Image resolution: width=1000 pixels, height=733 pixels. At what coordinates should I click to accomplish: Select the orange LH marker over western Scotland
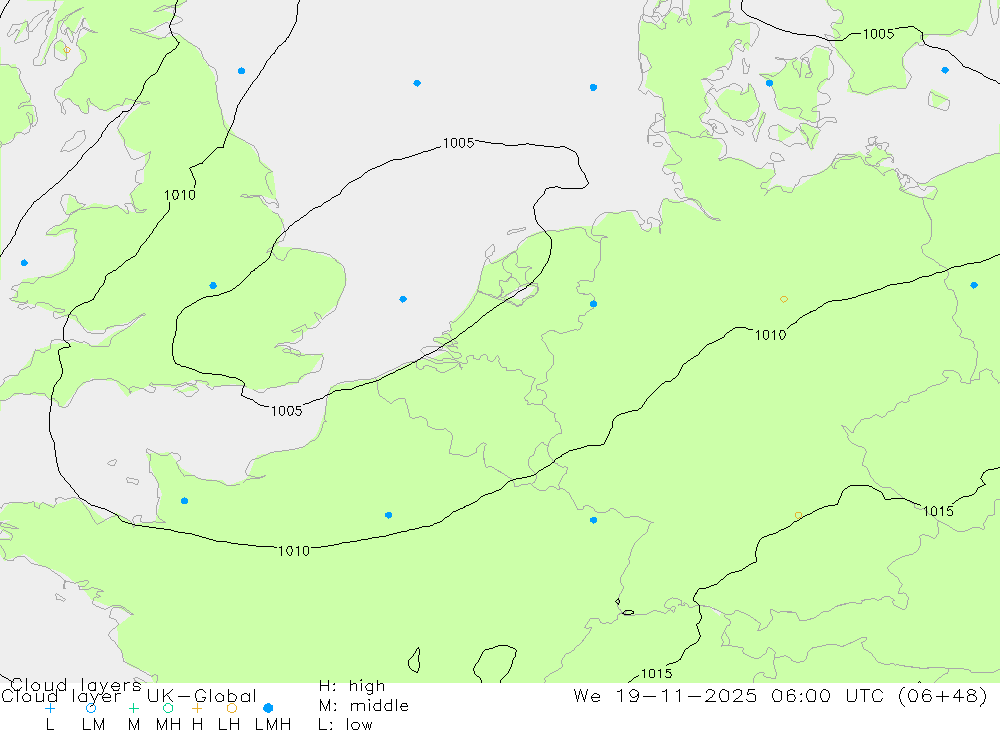[x=67, y=50]
